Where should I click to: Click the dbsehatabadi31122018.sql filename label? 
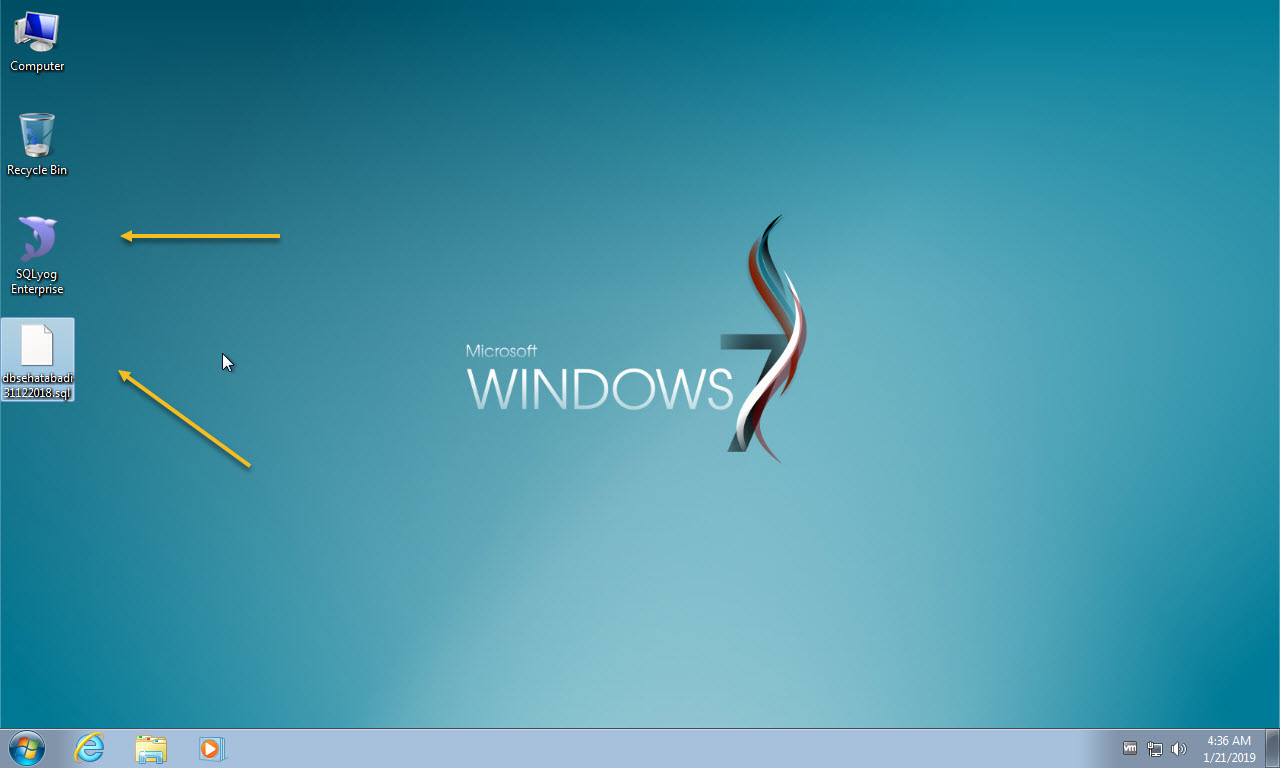tap(37, 386)
